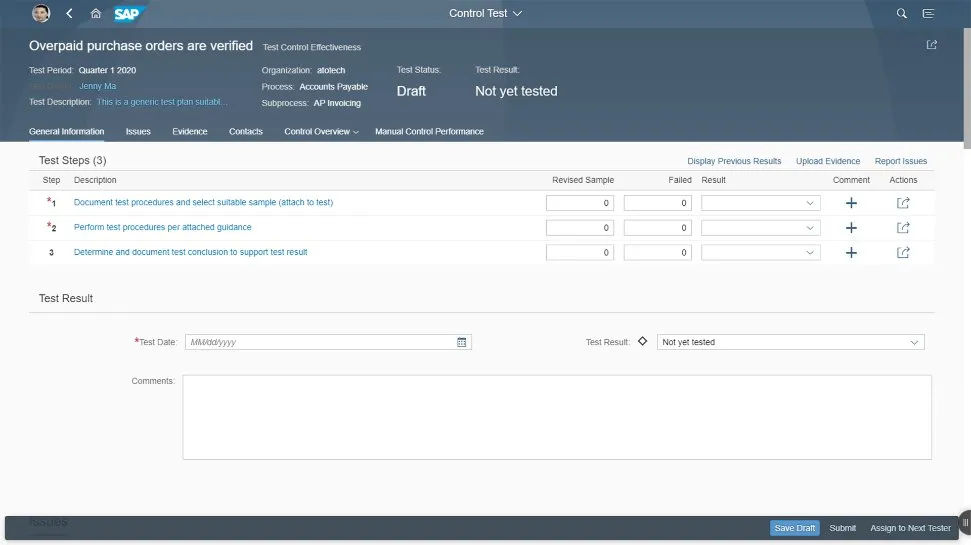Click the Save Draft button

(795, 528)
